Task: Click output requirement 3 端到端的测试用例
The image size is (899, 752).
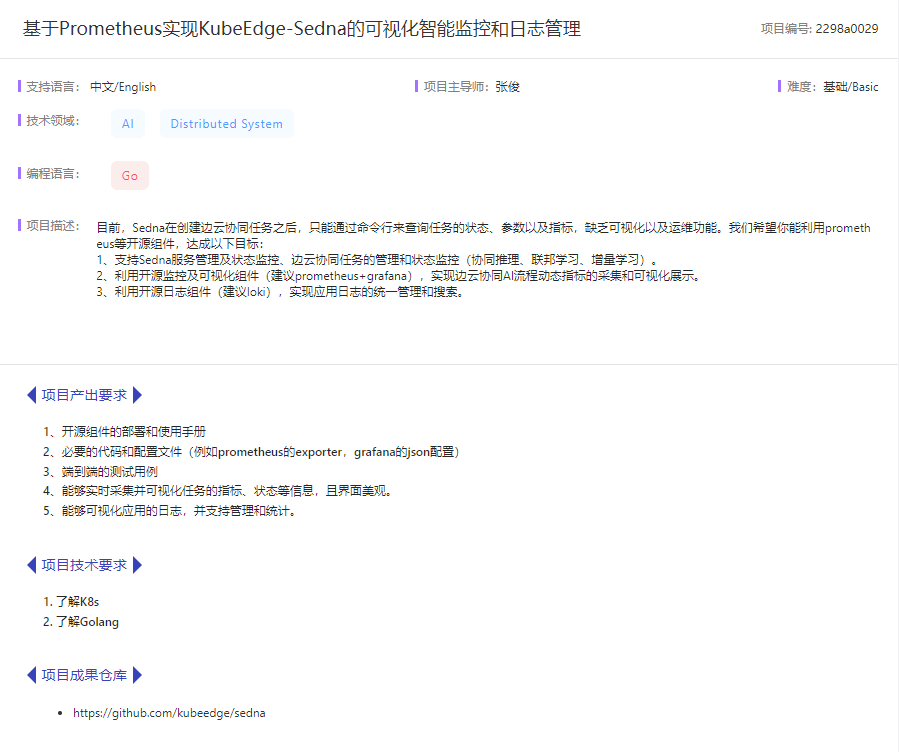Action: pyautogui.click(x=100, y=472)
